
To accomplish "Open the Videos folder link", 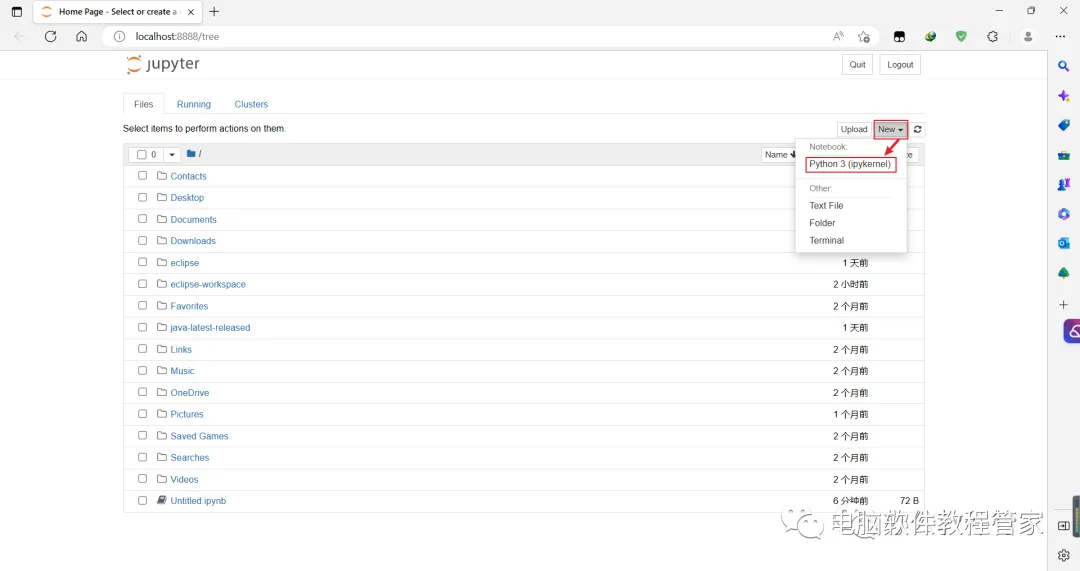I will coord(184,479).
